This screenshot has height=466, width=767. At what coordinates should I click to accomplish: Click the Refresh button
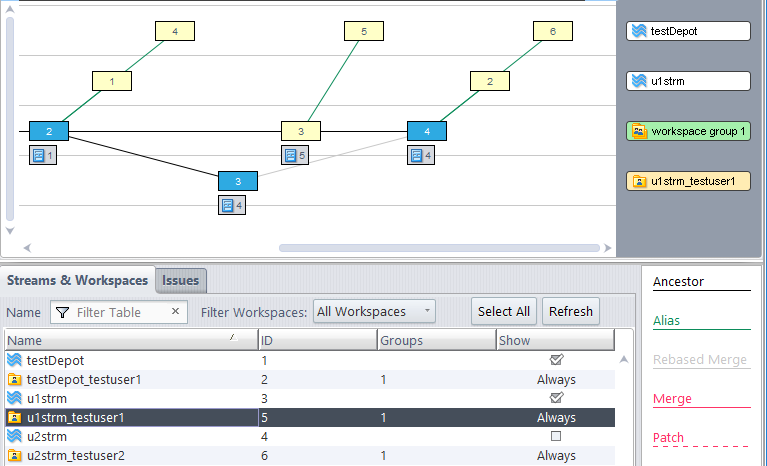571,311
